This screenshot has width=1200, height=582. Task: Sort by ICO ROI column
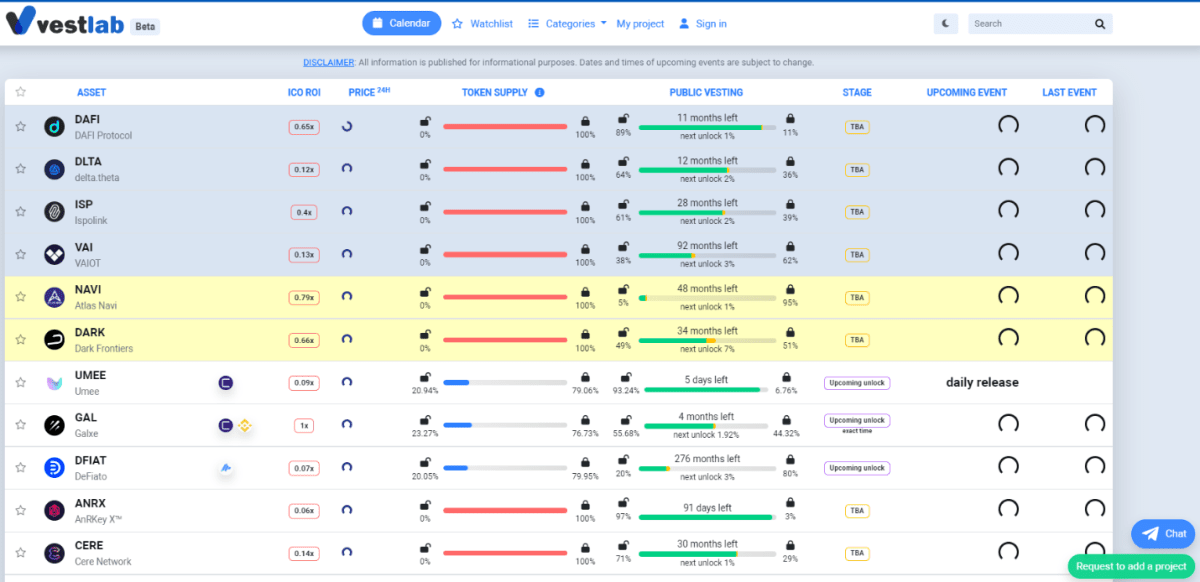click(304, 92)
